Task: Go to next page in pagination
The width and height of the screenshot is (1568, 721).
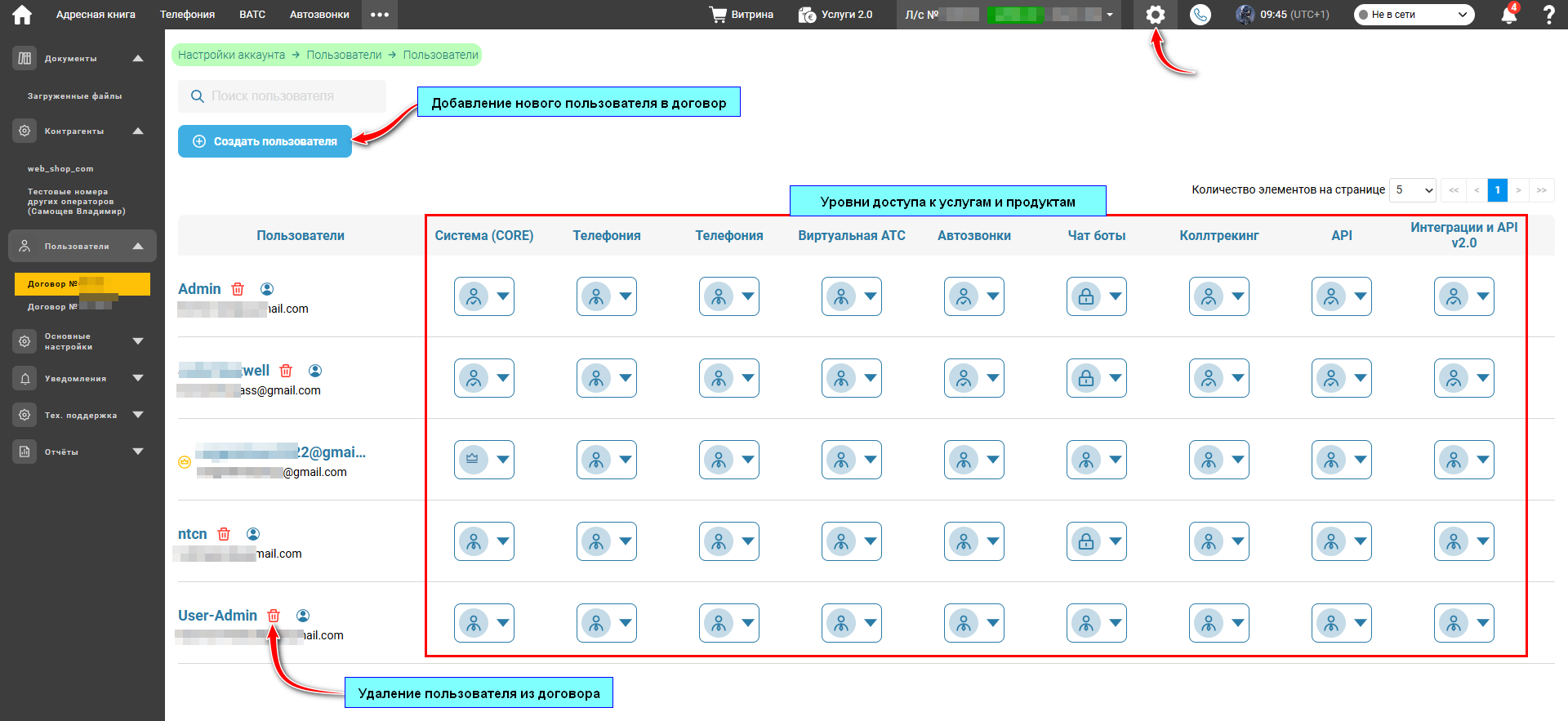Action: (1518, 189)
